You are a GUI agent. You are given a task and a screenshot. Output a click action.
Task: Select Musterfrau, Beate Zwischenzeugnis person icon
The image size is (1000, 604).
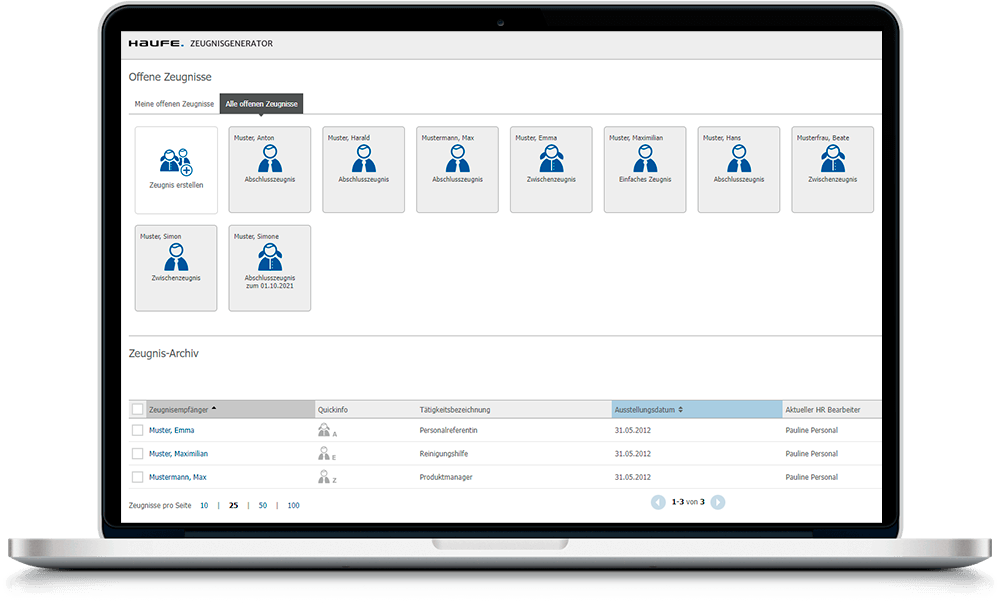tap(832, 159)
